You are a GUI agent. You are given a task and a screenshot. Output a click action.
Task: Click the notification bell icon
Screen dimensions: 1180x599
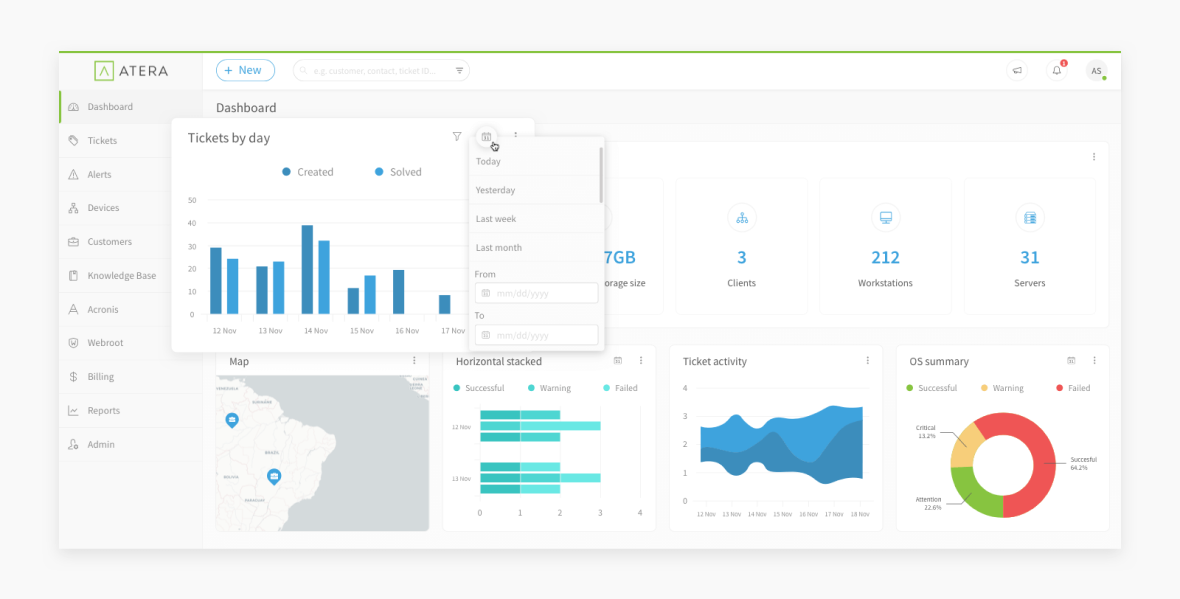[1056, 71]
